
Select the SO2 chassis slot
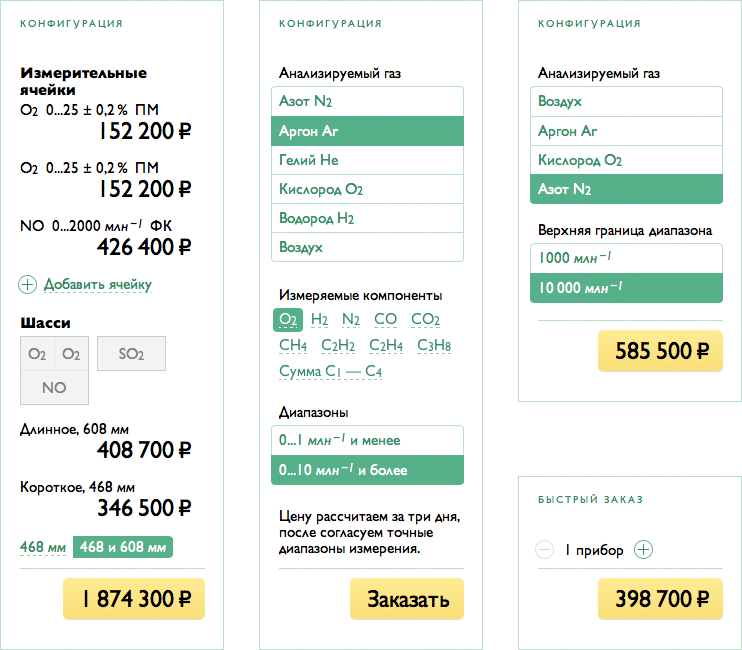tap(131, 354)
